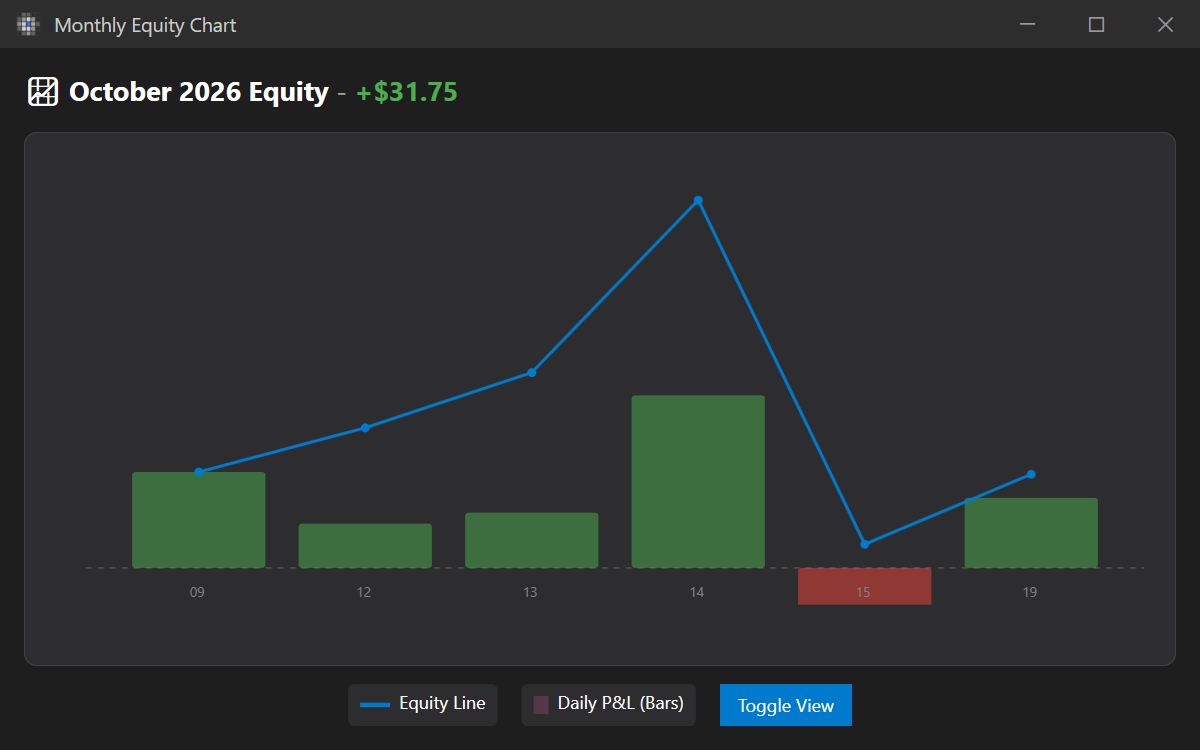Click the Toggle View button
Viewport: 1200px width, 750px height.
[785, 705]
